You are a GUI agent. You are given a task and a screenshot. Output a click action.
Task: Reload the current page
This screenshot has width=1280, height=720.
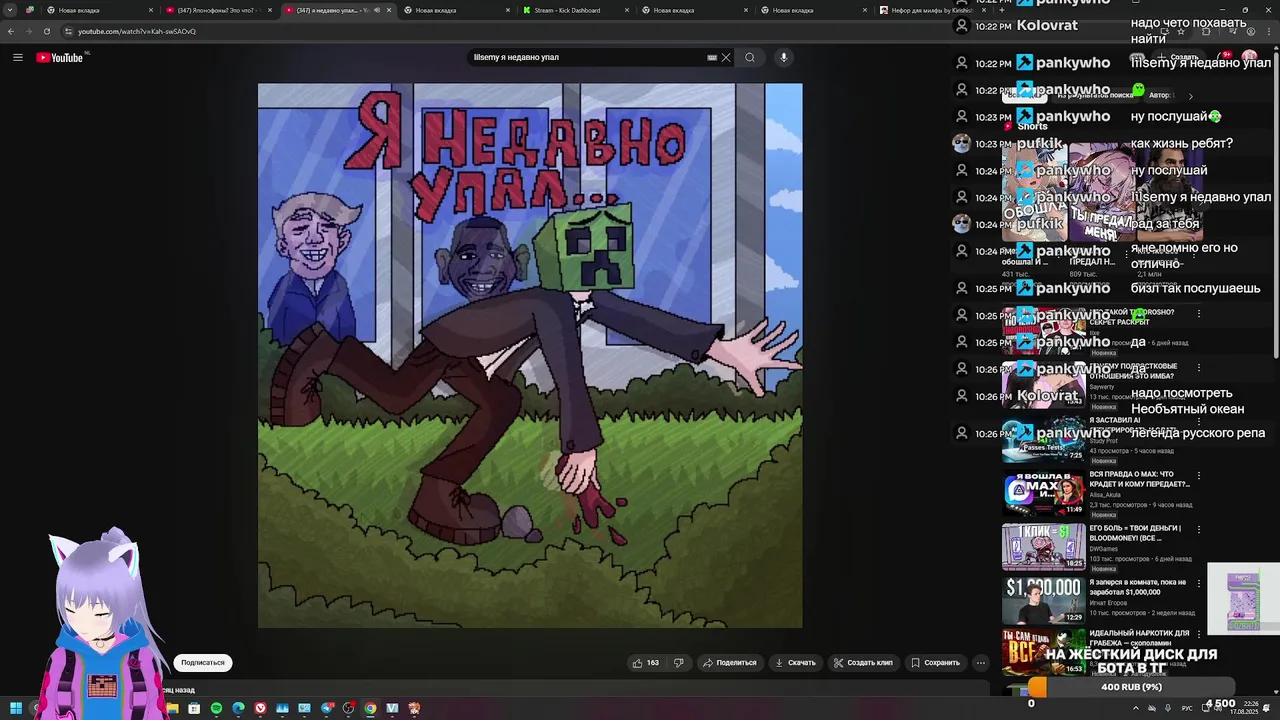(47, 31)
